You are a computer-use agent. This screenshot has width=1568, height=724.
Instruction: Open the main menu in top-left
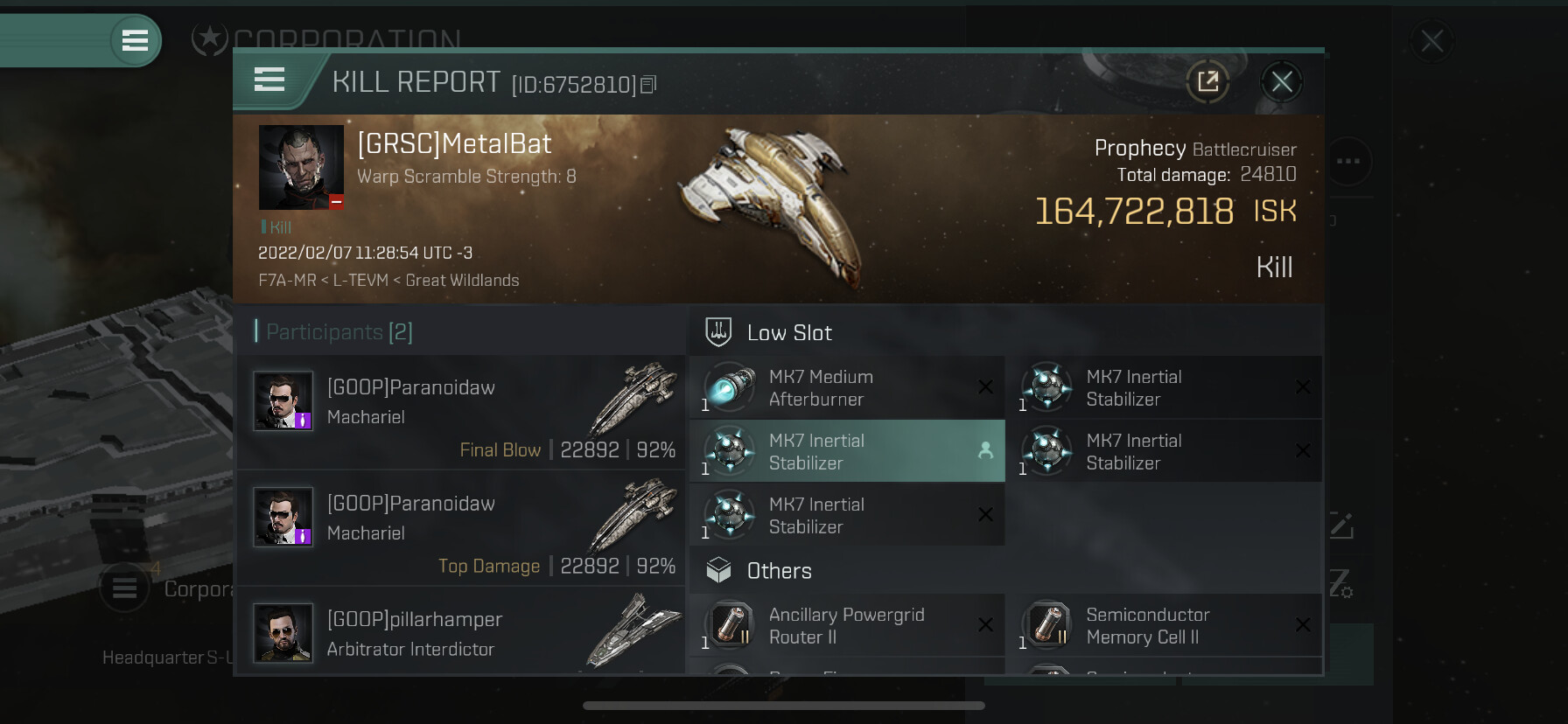click(x=135, y=40)
